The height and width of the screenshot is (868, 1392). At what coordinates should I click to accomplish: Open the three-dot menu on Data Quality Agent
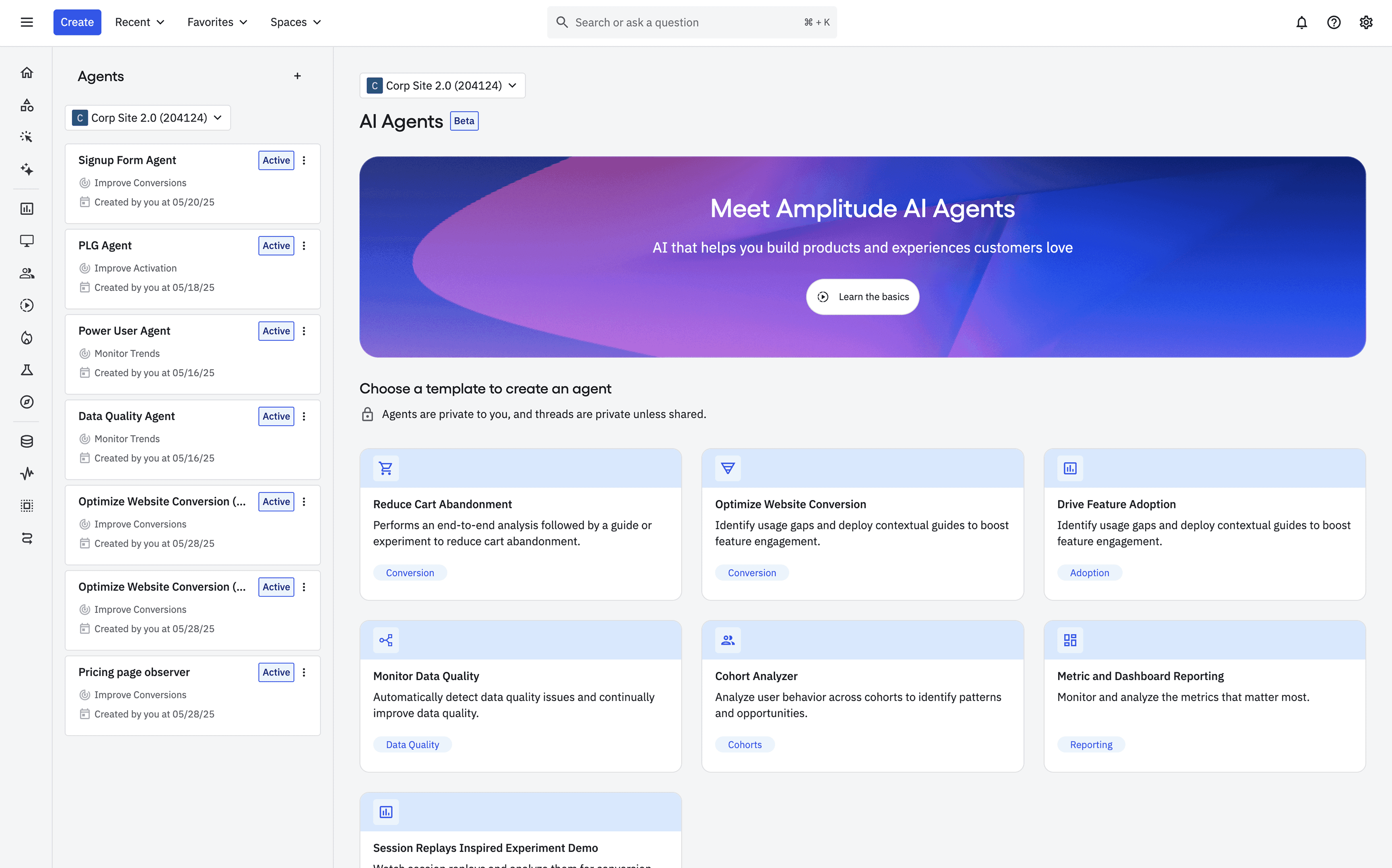tap(304, 416)
